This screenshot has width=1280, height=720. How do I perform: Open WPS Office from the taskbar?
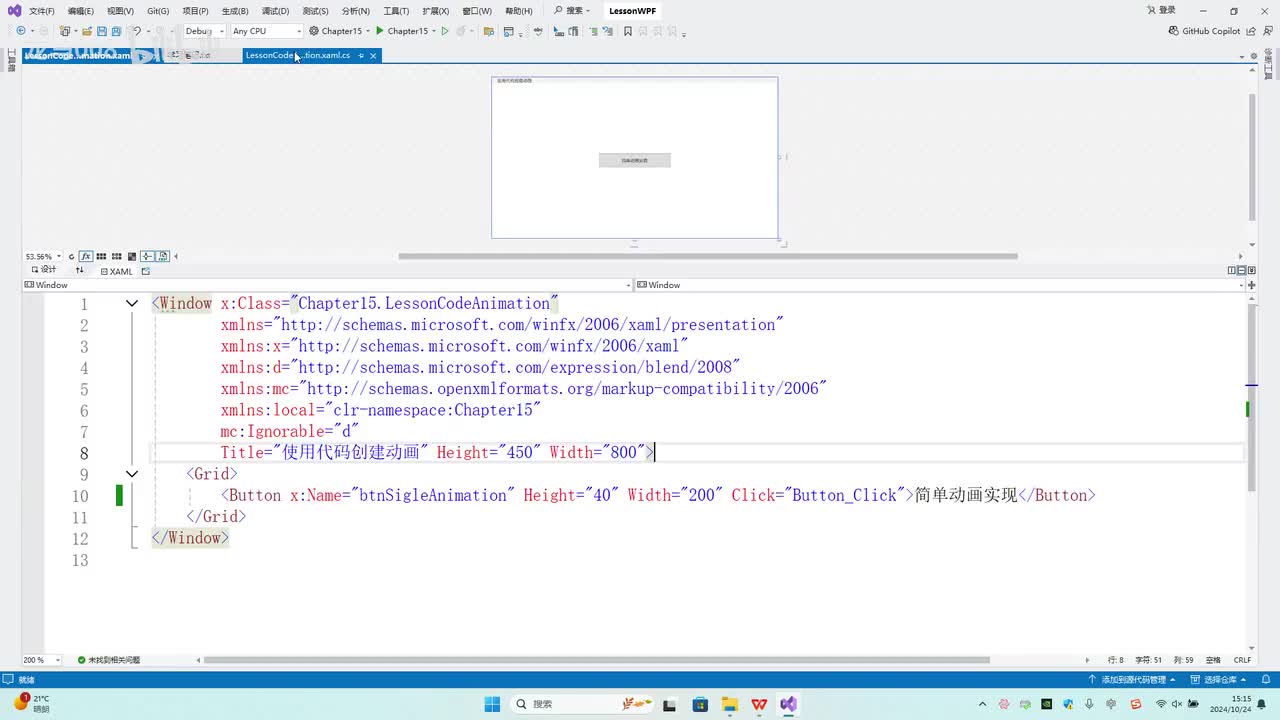760,704
